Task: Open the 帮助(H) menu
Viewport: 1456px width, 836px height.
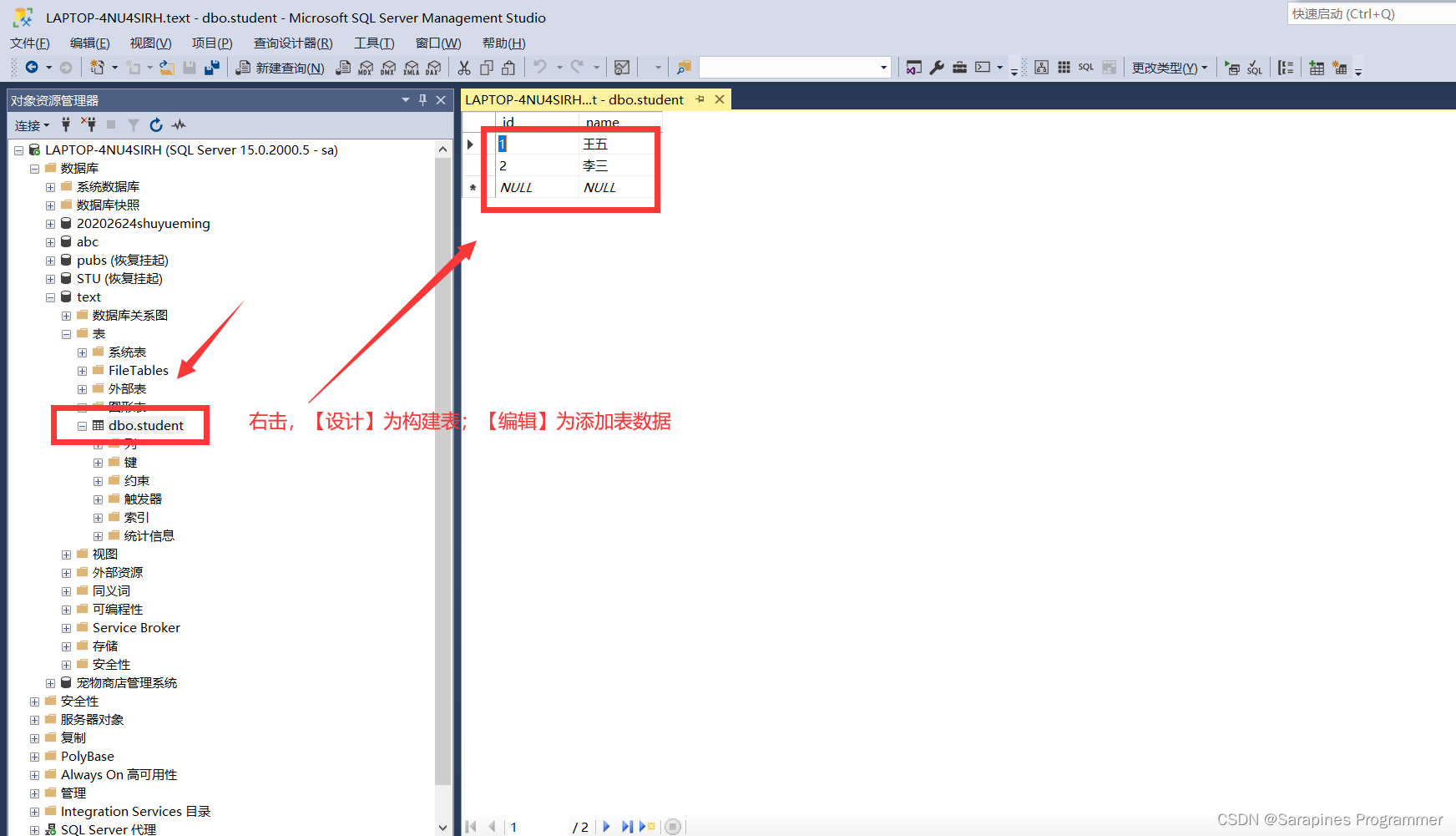Action: click(503, 43)
